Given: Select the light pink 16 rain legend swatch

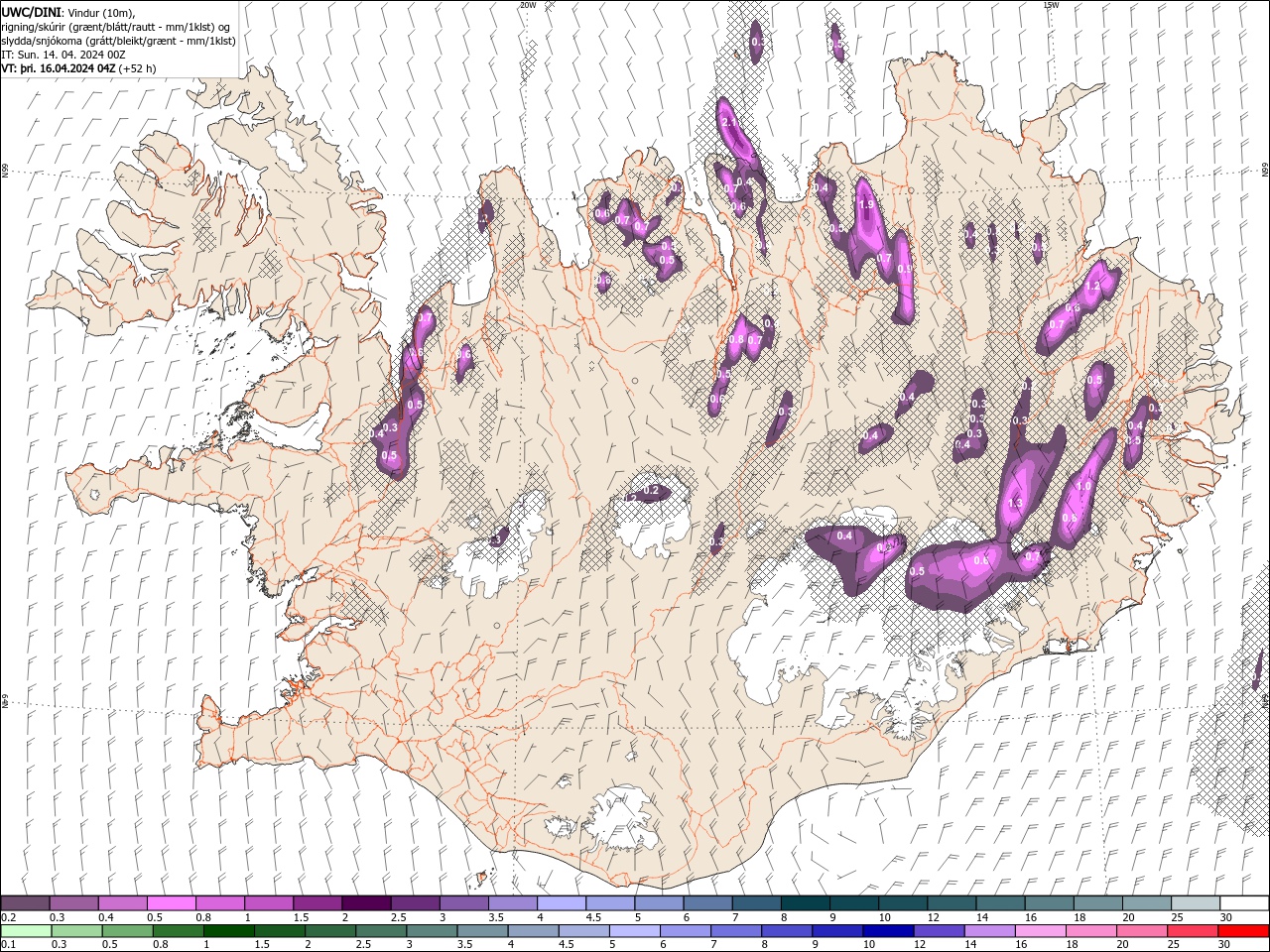Looking at the screenshot, I should click(1041, 931).
